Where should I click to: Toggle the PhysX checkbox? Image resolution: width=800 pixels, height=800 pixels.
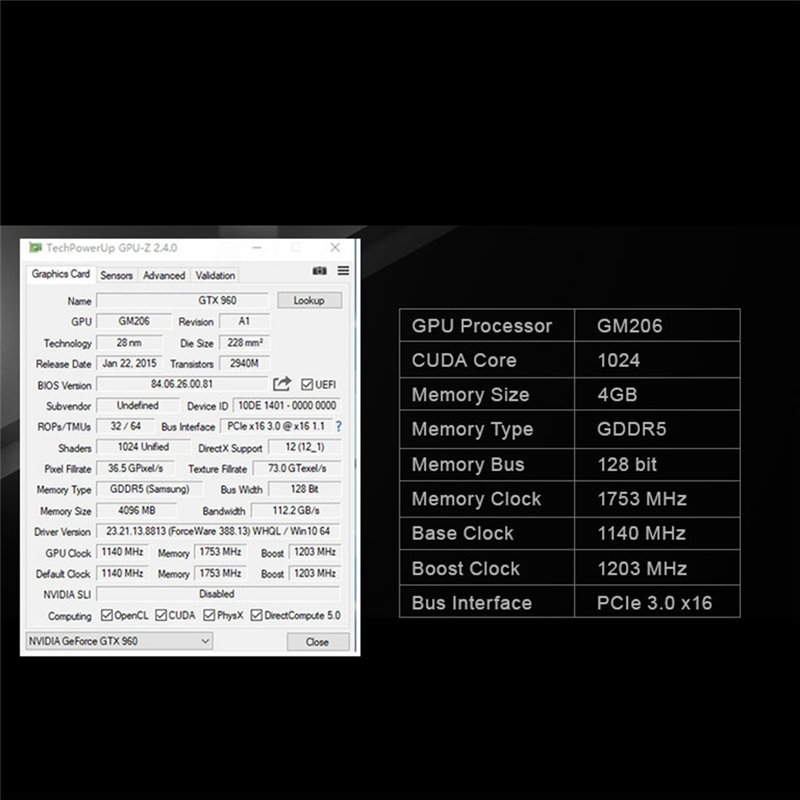(209, 615)
